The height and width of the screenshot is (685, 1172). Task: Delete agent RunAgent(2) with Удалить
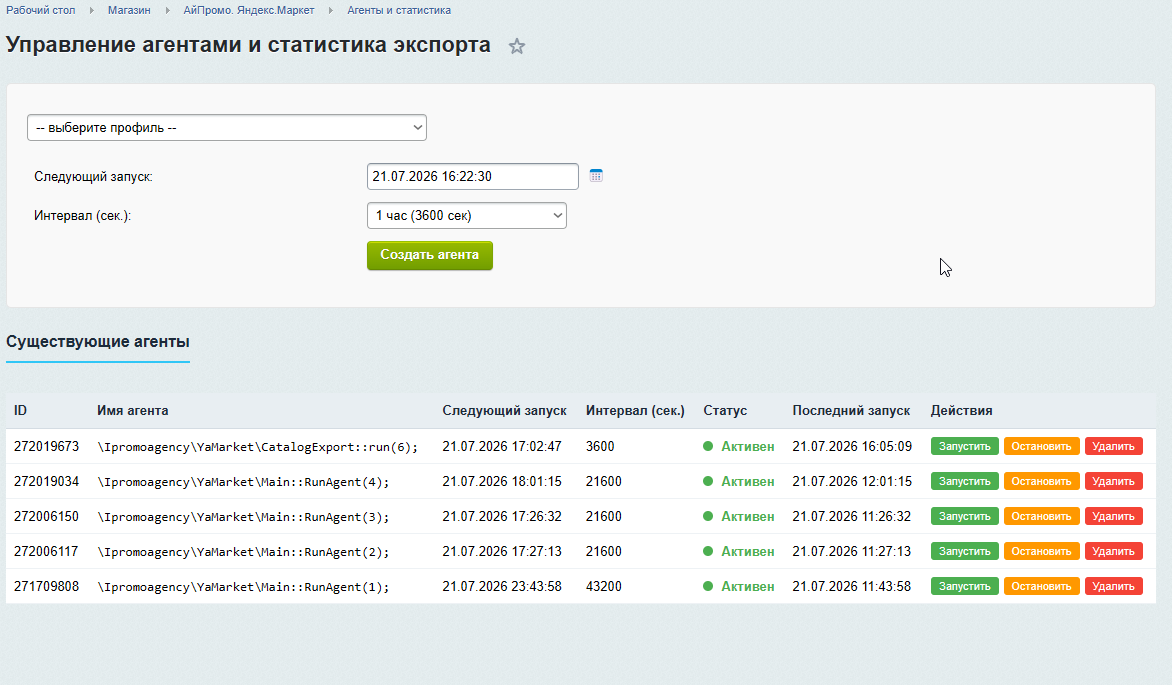(x=1114, y=552)
